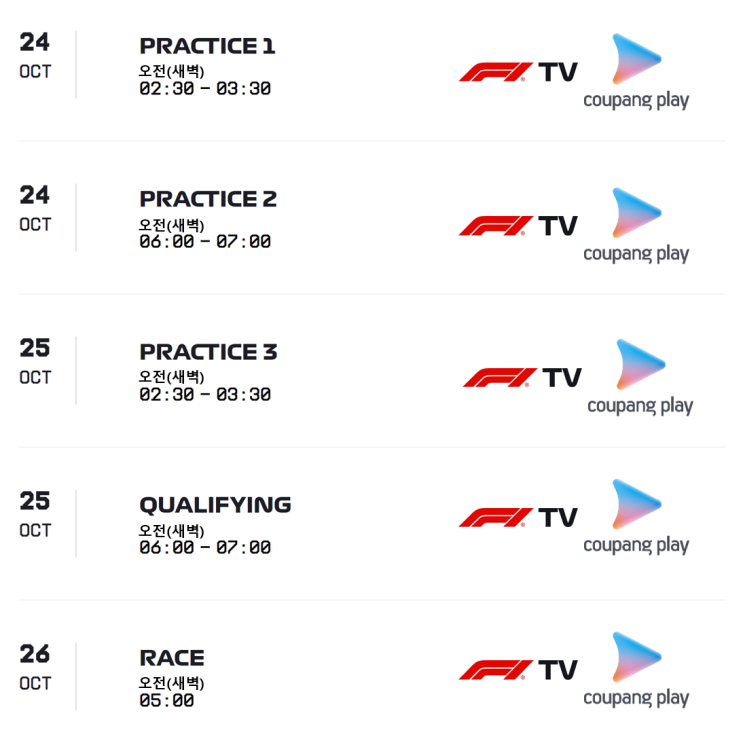The width and height of the screenshot is (743, 743).
Task: Click the Race start time 05:00
Action: (166, 700)
